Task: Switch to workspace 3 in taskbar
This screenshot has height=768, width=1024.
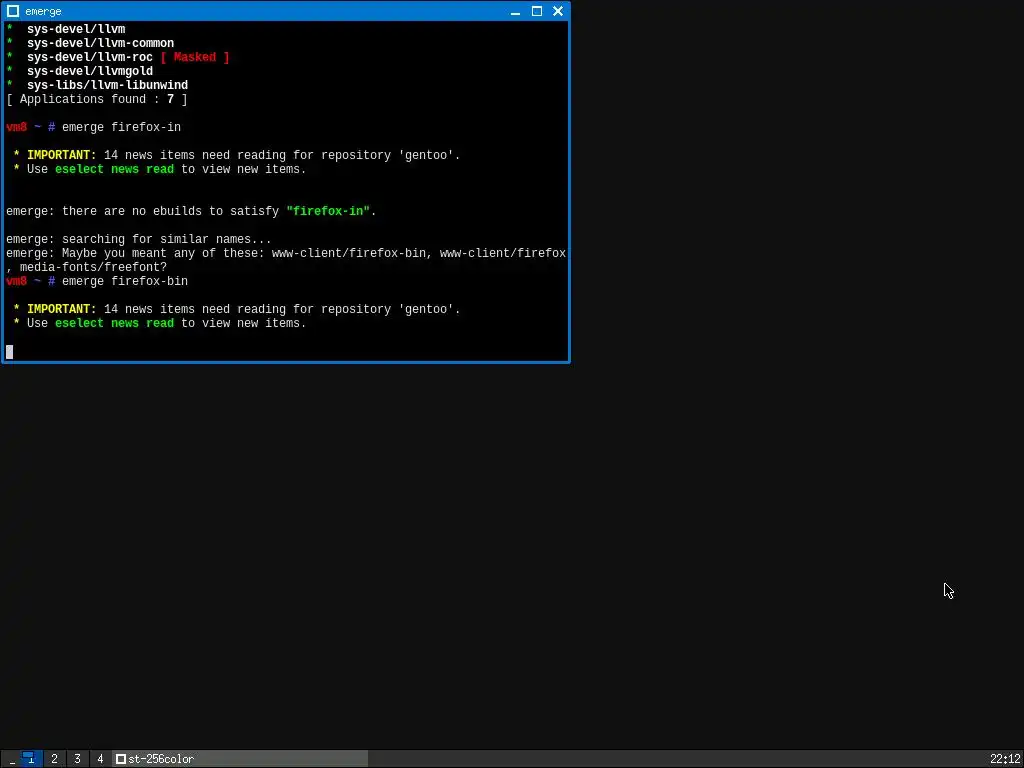Action: [x=77, y=758]
